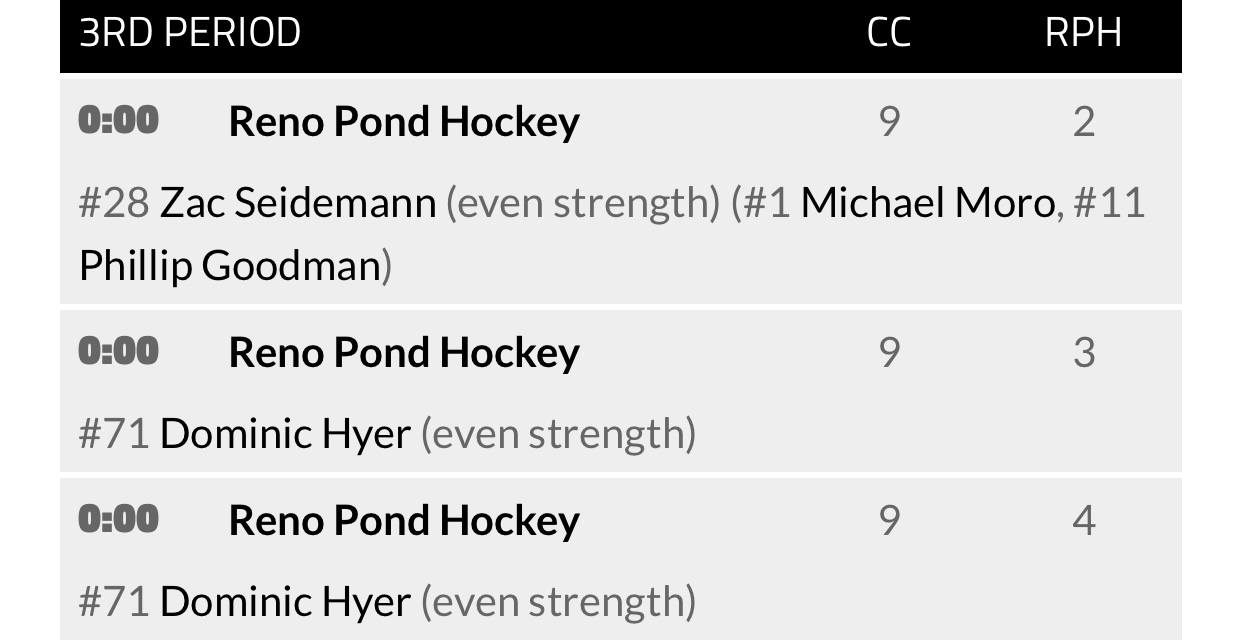Open Zac Seidemann's player link
The width and height of the screenshot is (1242, 644).
pyautogui.click(x=298, y=203)
